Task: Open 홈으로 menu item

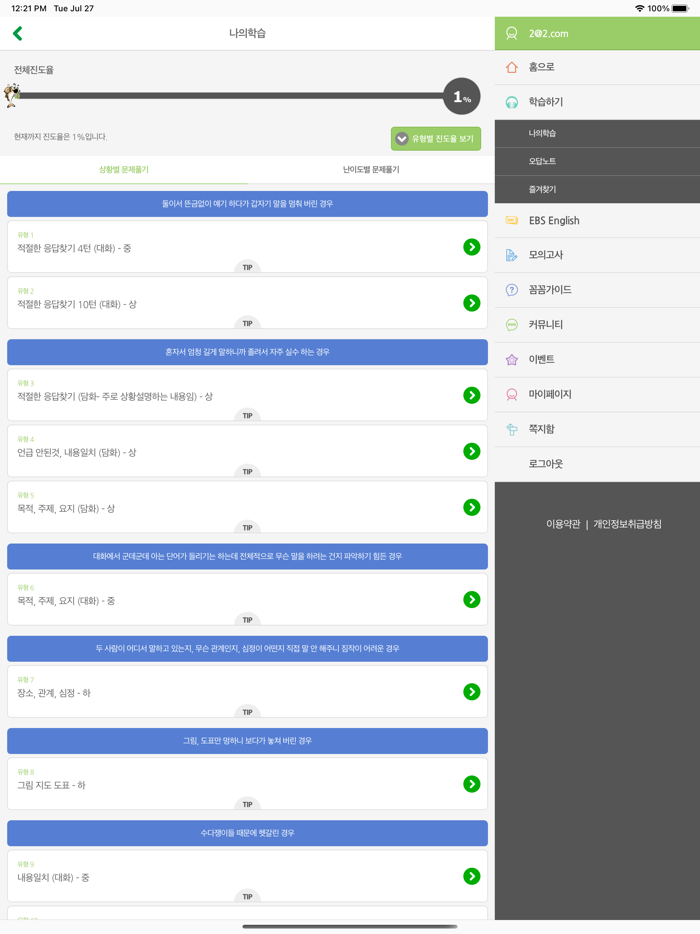Action: [597, 67]
